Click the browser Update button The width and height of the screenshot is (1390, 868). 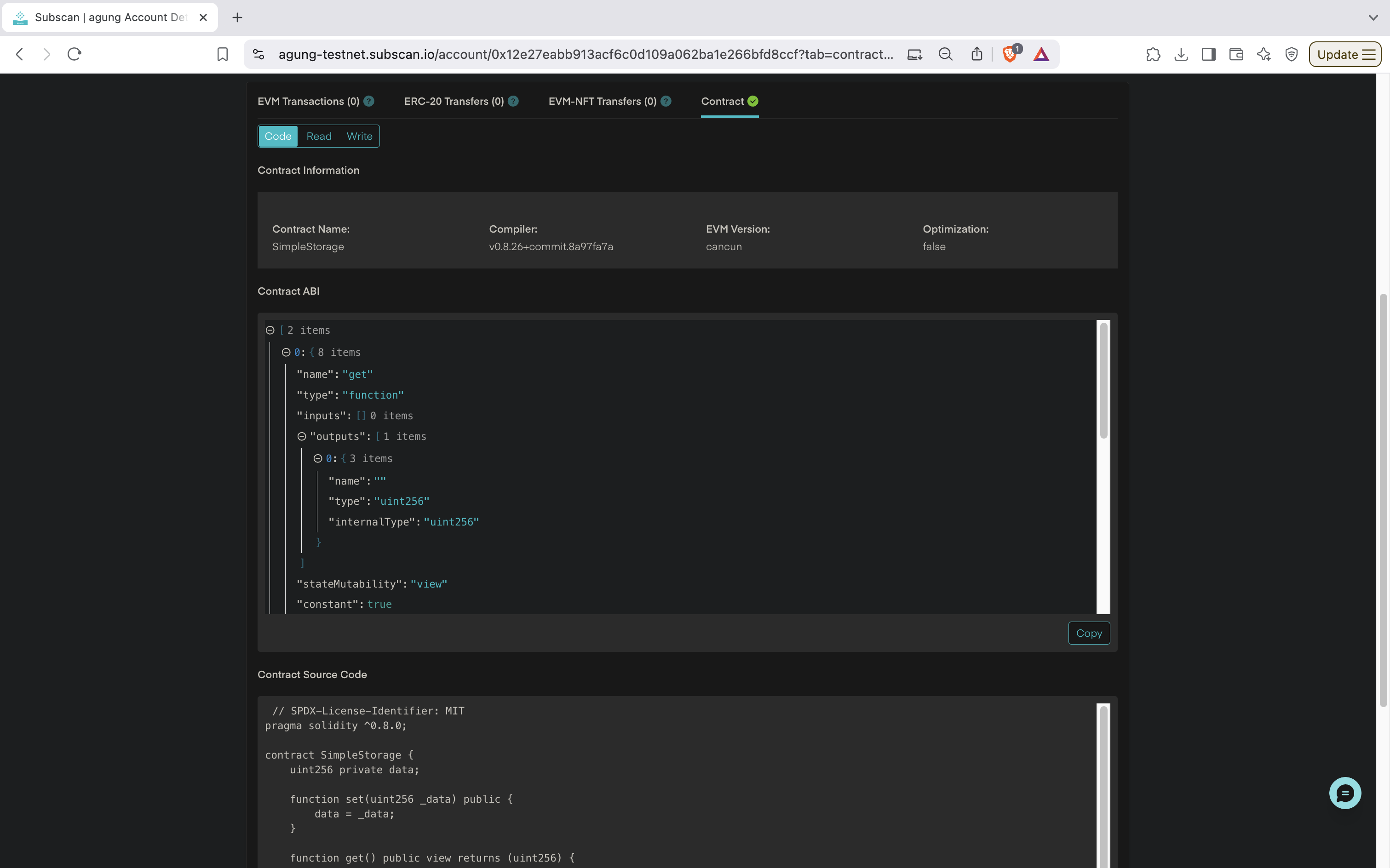point(1344,55)
